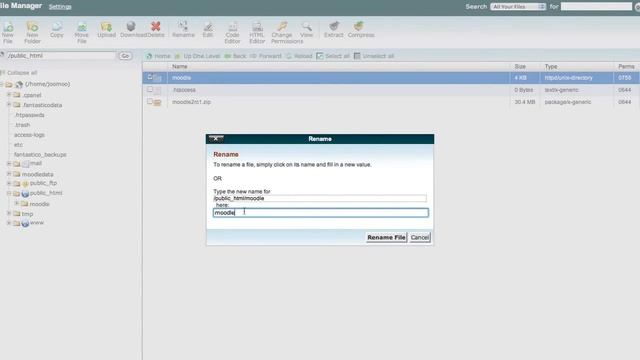640x360 pixels.
Task: Click the /public_html path input field
Action: click(x=60, y=56)
